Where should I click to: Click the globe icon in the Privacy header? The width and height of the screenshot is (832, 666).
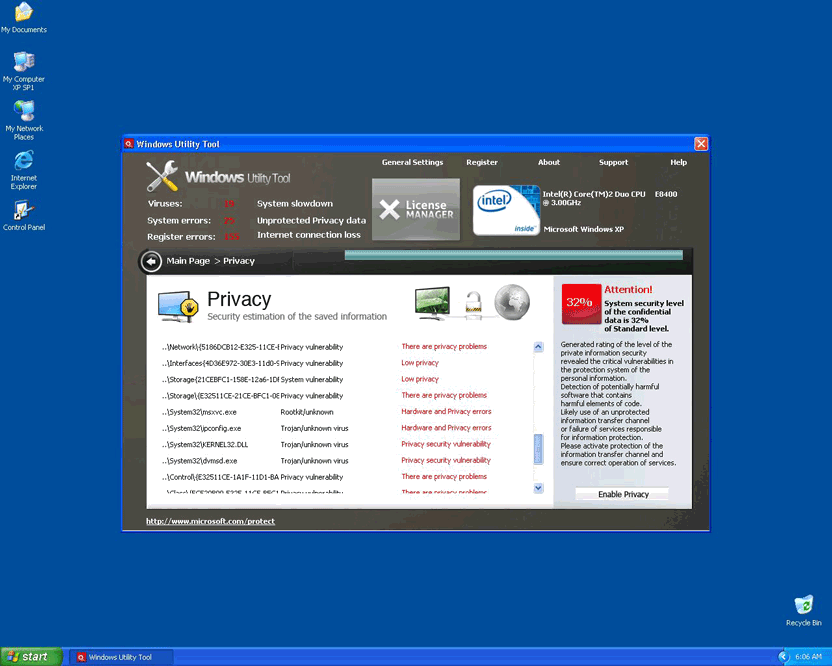pyautogui.click(x=512, y=302)
